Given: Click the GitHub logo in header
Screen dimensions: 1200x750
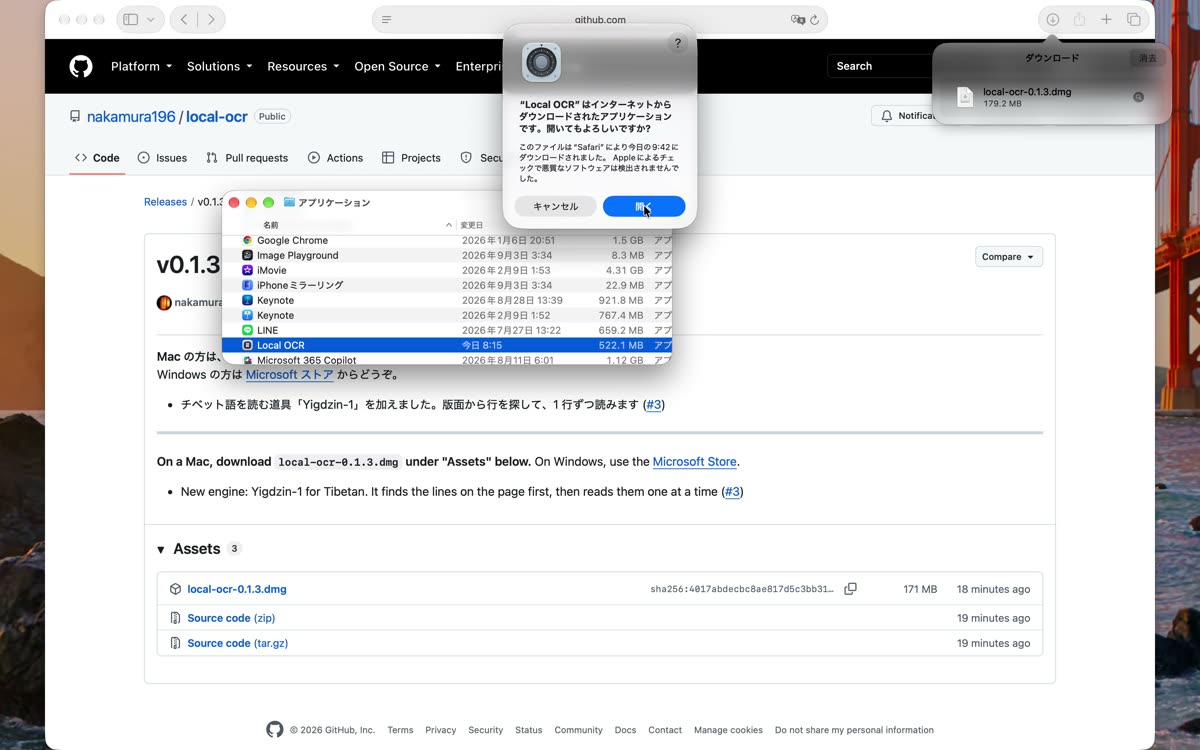Looking at the screenshot, I should click(x=81, y=66).
